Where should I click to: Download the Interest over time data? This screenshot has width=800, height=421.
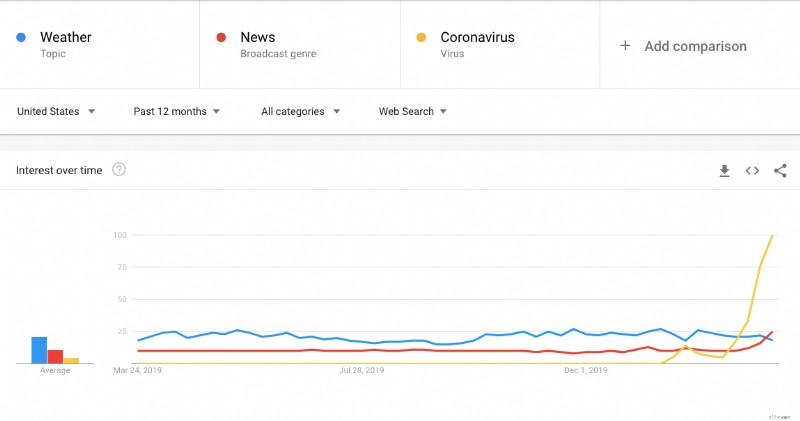point(724,171)
